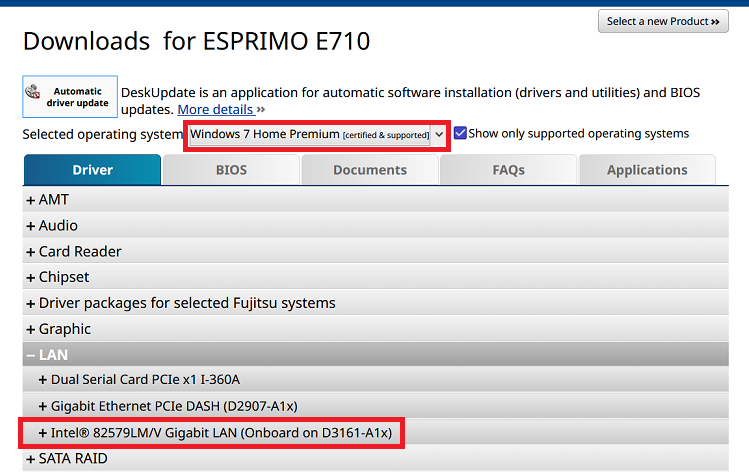
Task: Click Select a new Product button
Action: click(x=663, y=21)
